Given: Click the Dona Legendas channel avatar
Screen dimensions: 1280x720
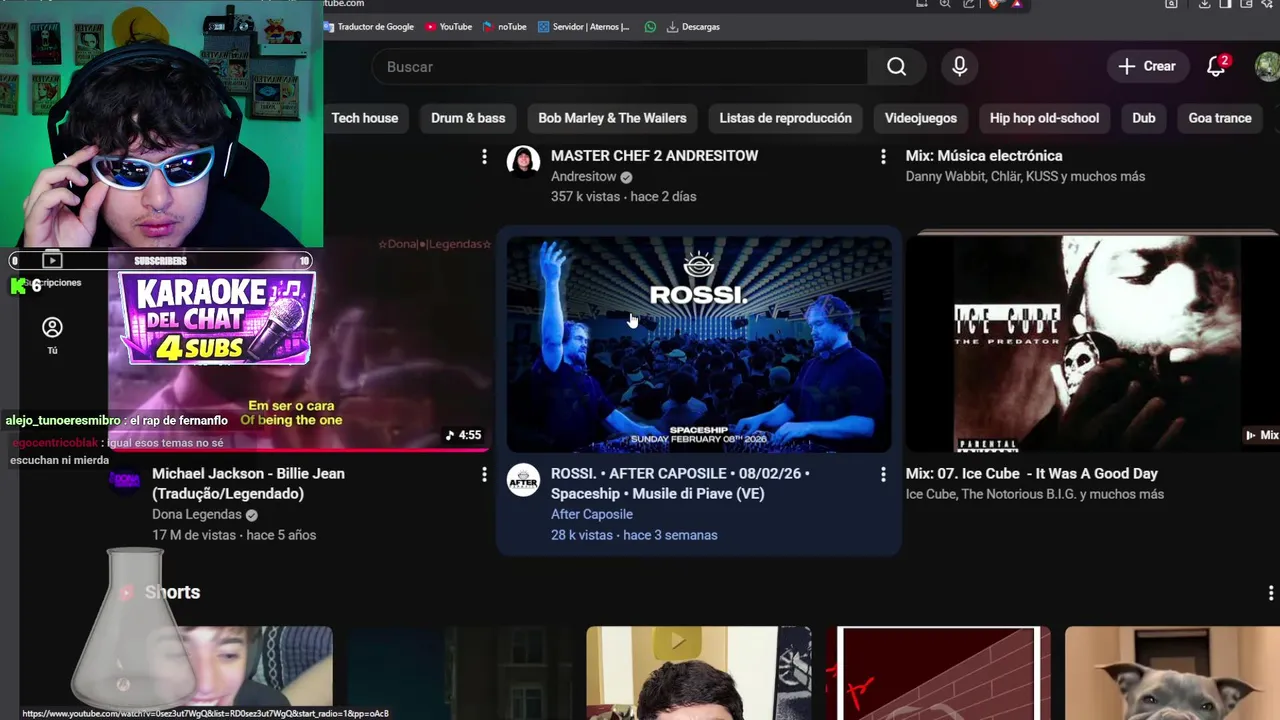Looking at the screenshot, I should (x=125, y=481).
